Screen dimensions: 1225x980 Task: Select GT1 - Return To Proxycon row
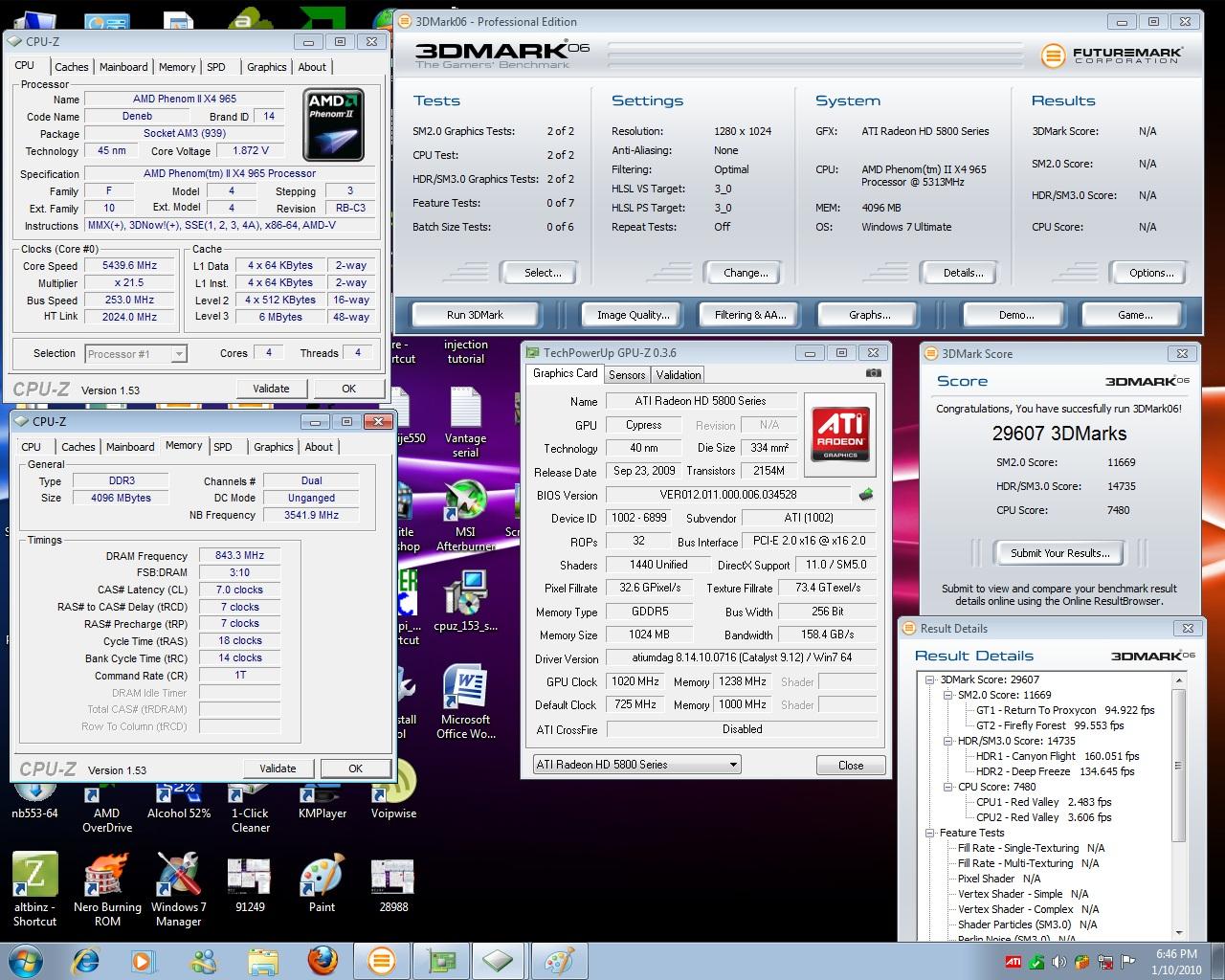tap(1065, 710)
